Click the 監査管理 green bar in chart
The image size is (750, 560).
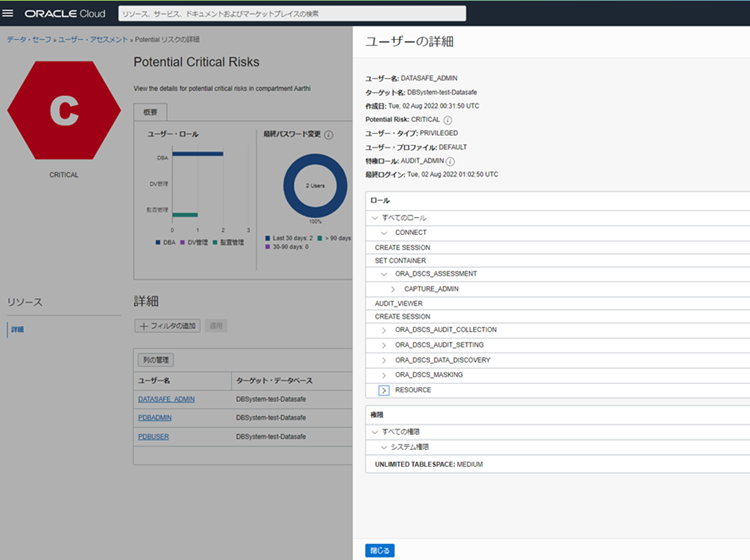tap(185, 215)
